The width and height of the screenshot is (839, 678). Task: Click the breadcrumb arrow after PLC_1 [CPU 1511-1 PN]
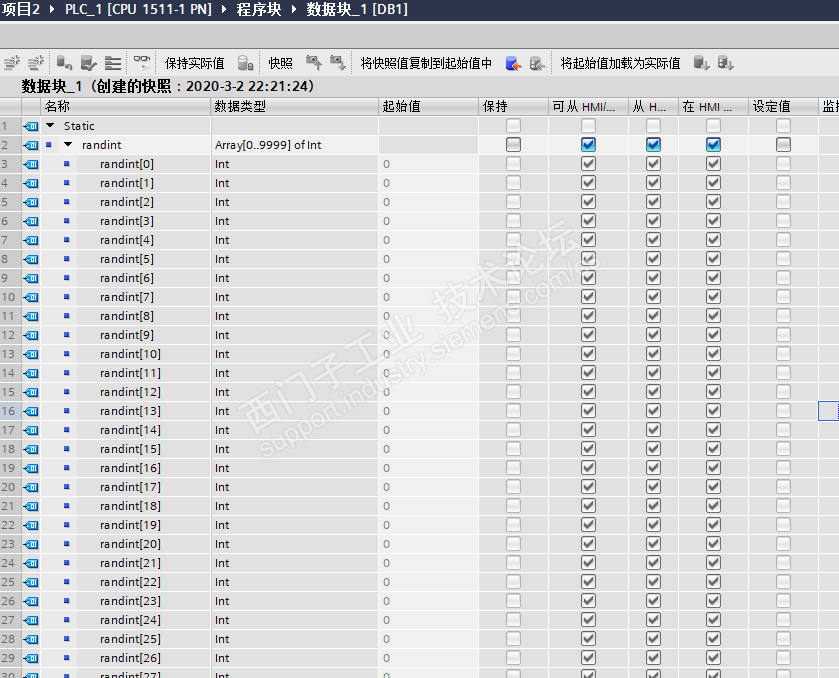[224, 10]
